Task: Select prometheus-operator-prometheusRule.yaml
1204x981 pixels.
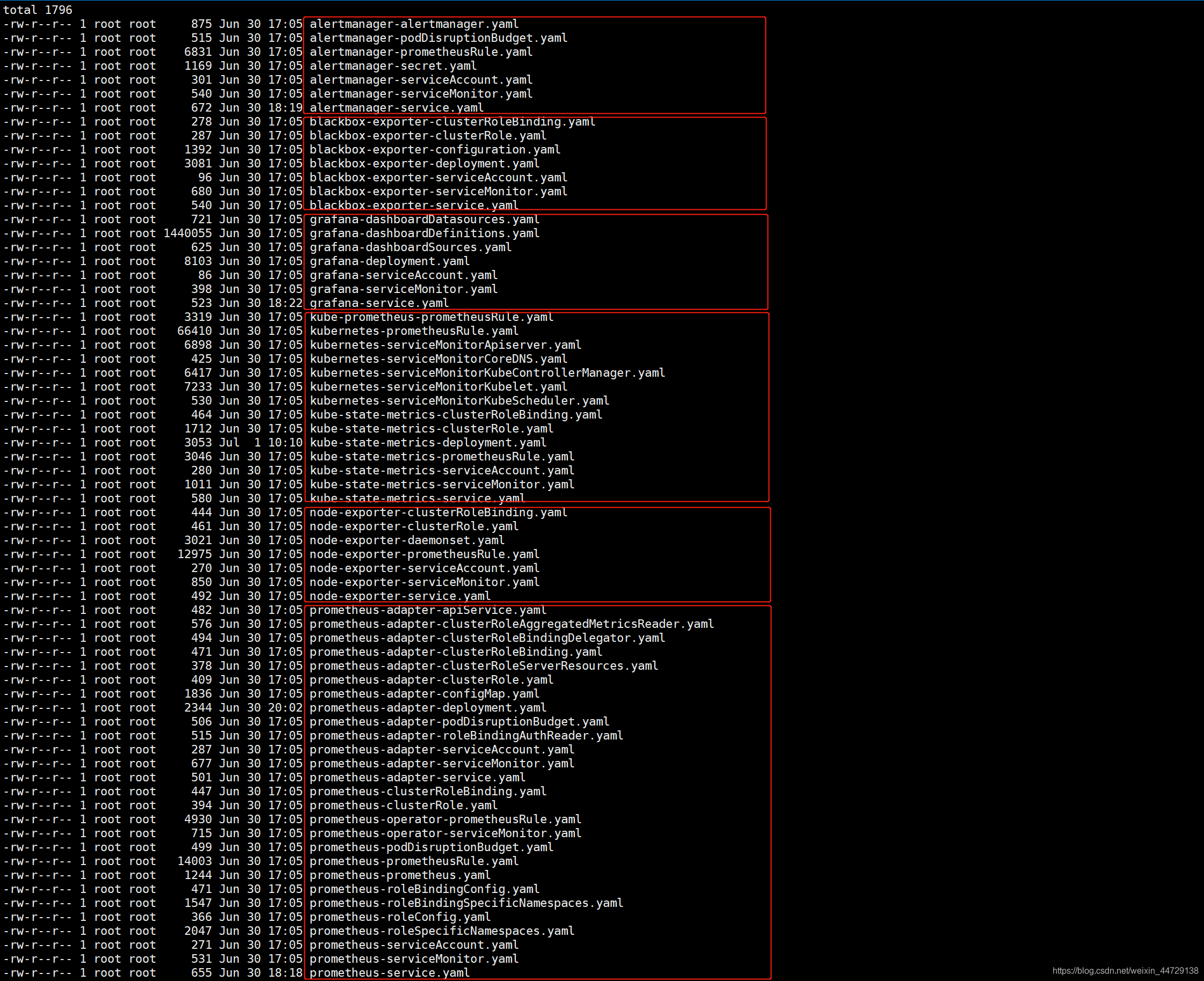Action: [x=445, y=819]
